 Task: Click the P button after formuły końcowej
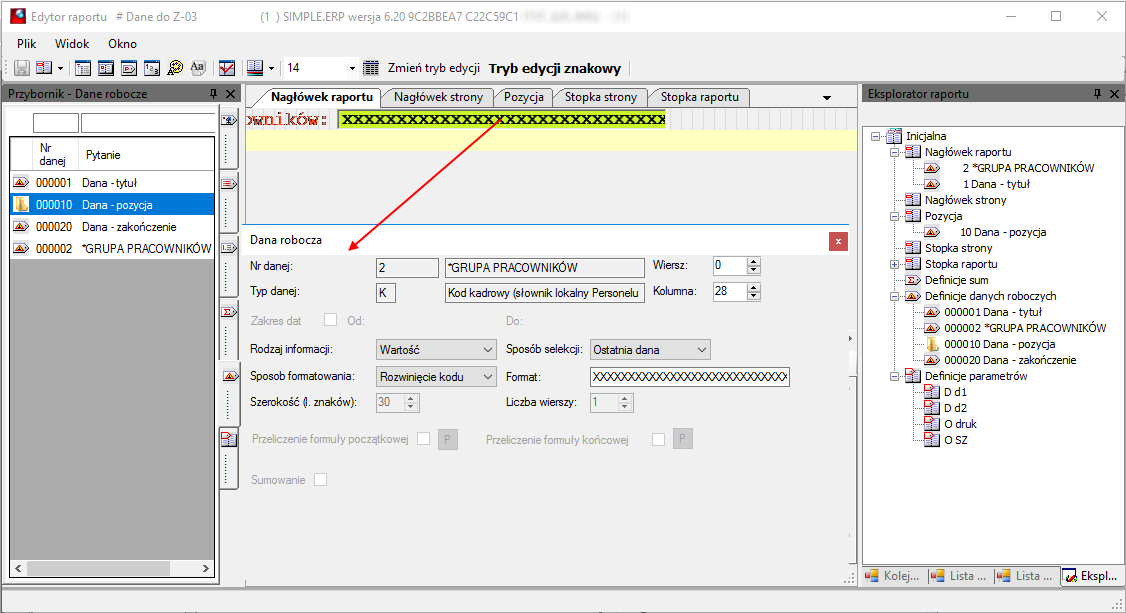click(x=682, y=439)
